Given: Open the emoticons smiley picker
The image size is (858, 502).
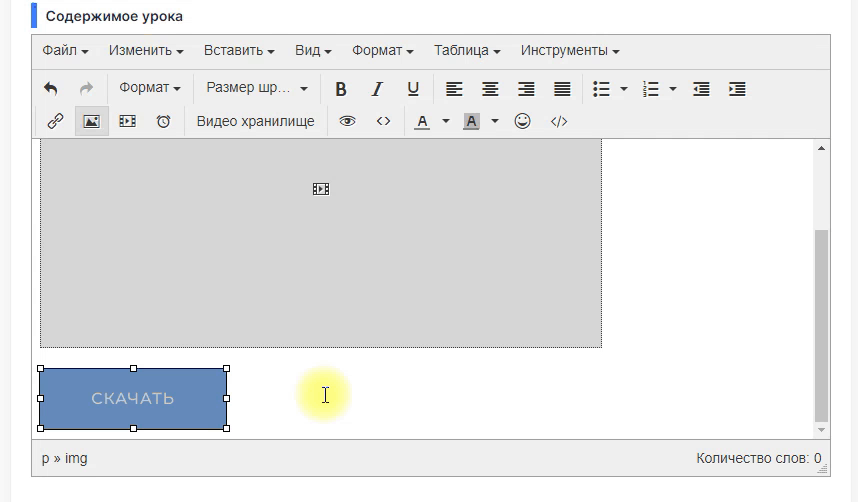Looking at the screenshot, I should [x=523, y=121].
